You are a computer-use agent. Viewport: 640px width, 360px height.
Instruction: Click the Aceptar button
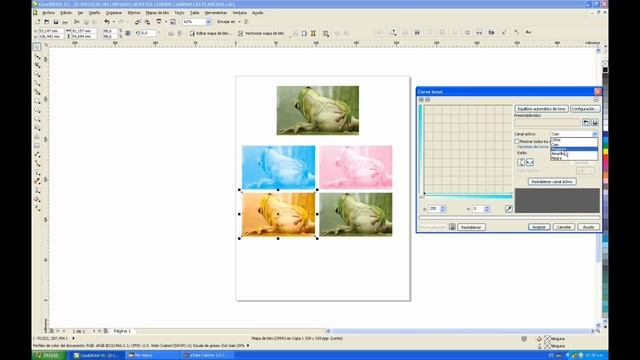pyautogui.click(x=539, y=227)
